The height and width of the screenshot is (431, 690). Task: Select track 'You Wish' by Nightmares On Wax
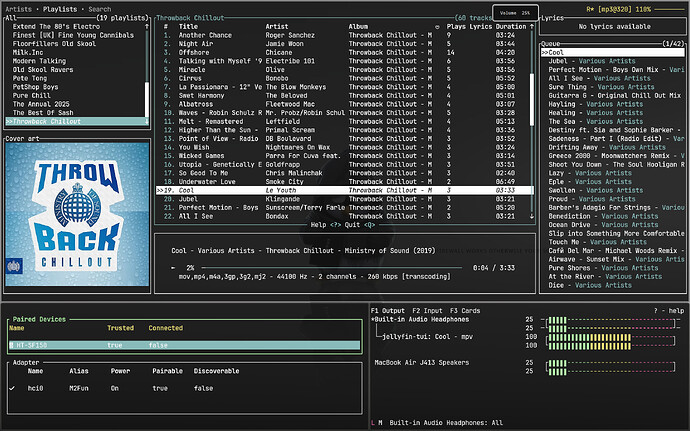tap(345, 147)
